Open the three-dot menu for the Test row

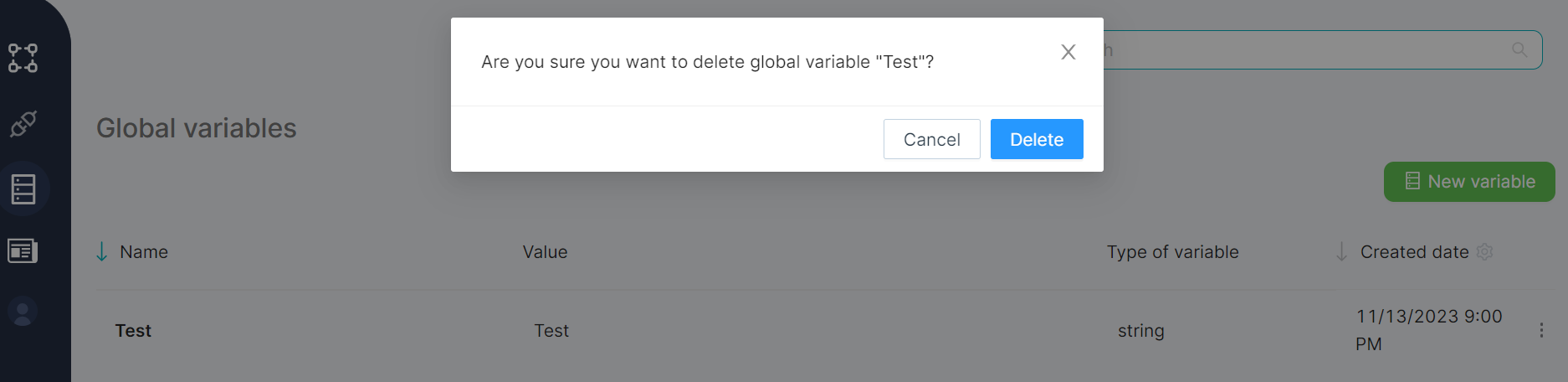[x=1541, y=330]
